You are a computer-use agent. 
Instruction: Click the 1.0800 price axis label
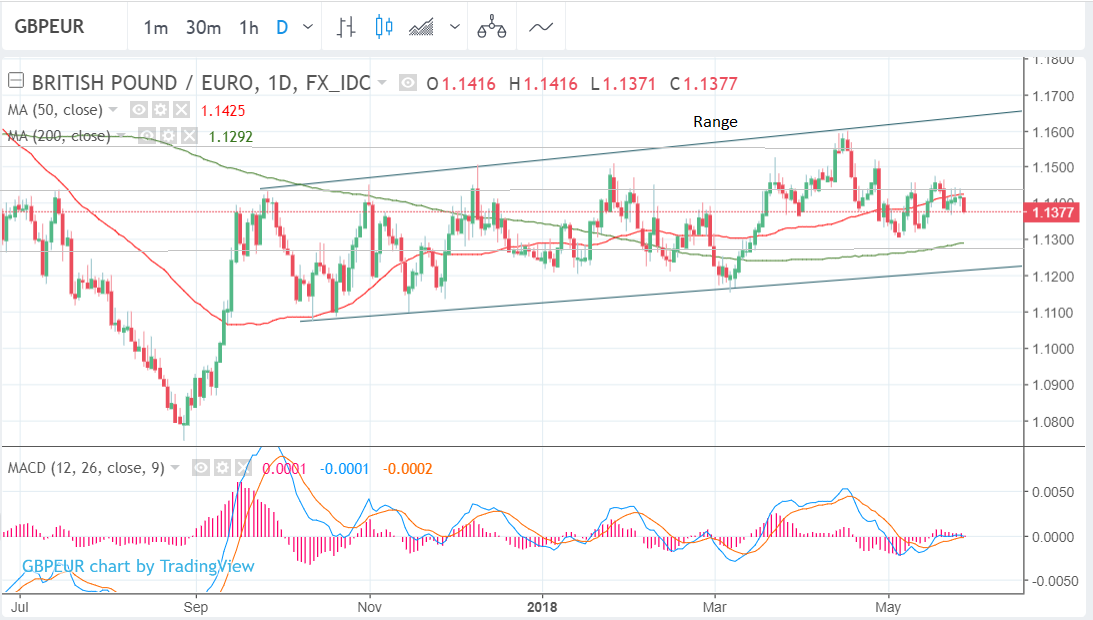1053,421
